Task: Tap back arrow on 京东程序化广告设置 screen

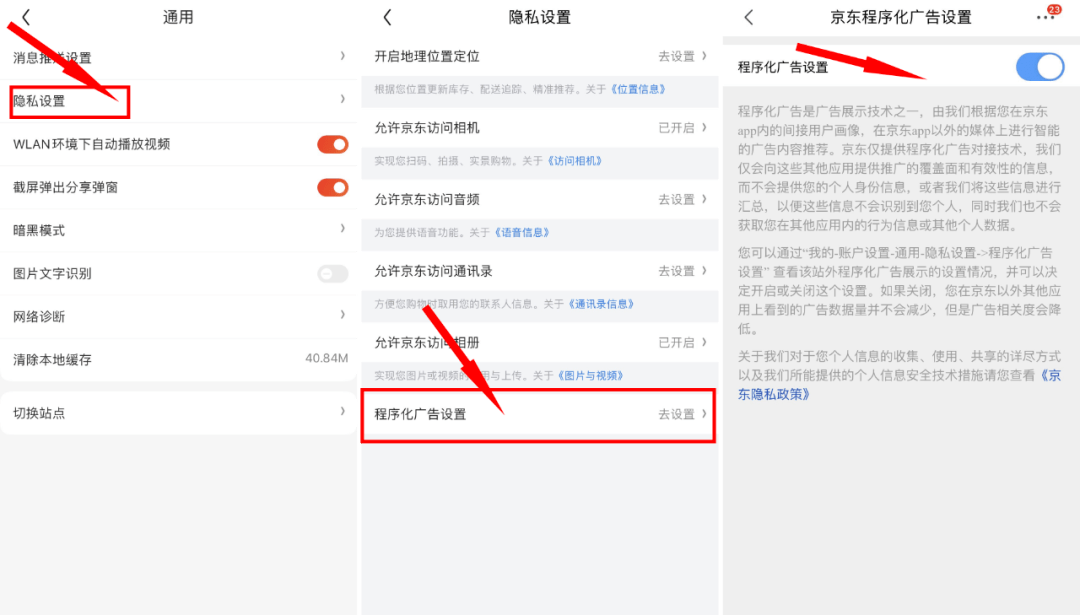Action: point(749,17)
